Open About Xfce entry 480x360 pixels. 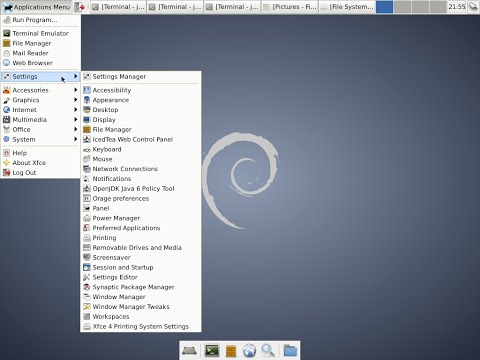pyautogui.click(x=40, y=163)
